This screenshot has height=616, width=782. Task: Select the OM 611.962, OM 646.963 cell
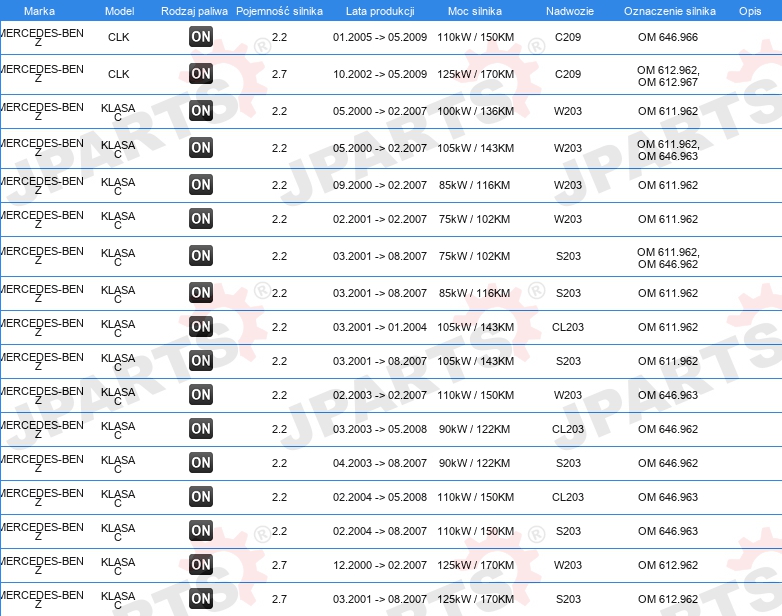click(x=668, y=150)
